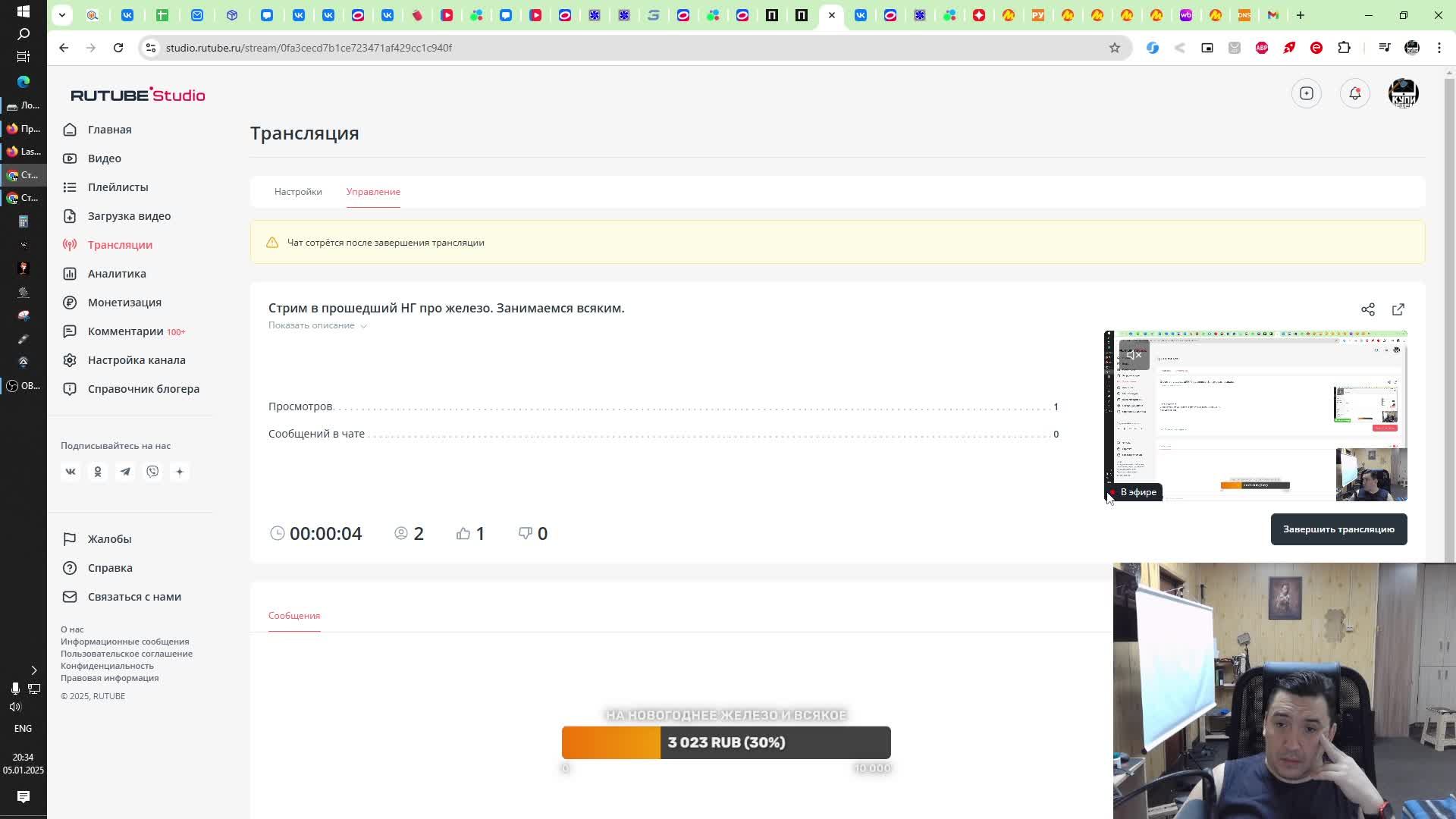This screenshot has height=819, width=1456.
Task: Open RUTUBE's VK social page icon
Action: (x=71, y=472)
